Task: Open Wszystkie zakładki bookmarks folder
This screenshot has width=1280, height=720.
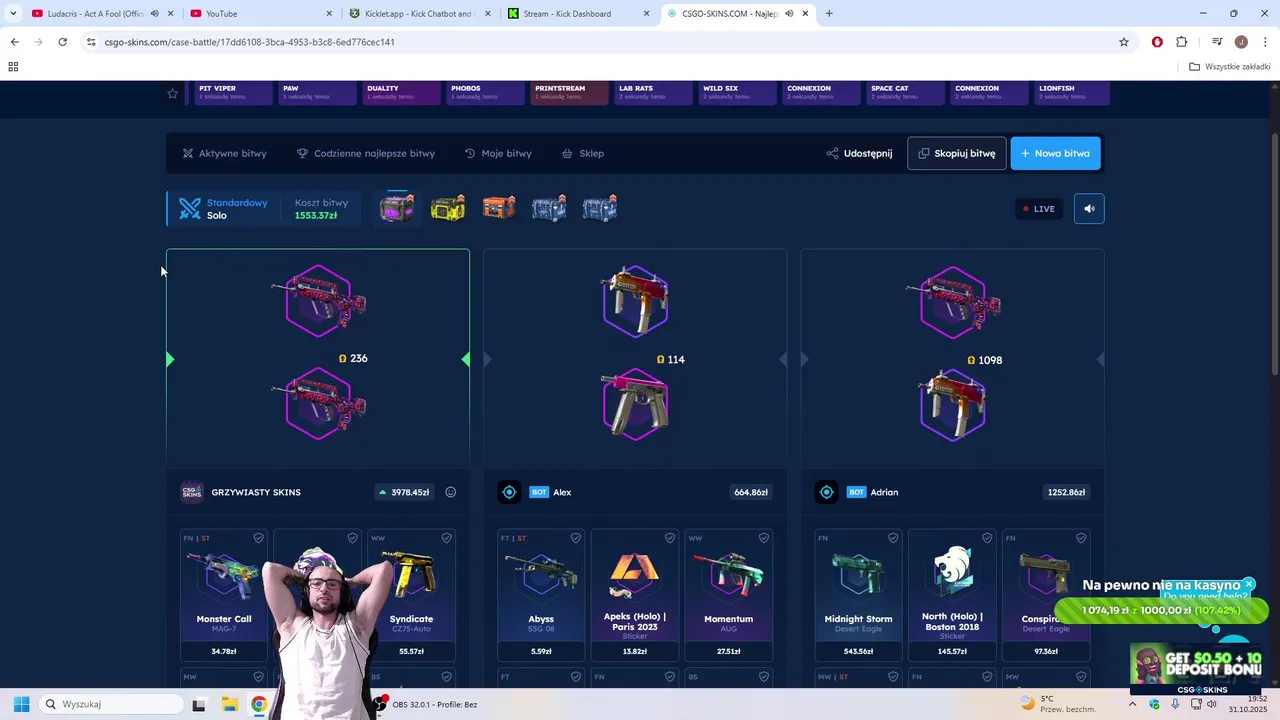Action: tap(1230, 67)
